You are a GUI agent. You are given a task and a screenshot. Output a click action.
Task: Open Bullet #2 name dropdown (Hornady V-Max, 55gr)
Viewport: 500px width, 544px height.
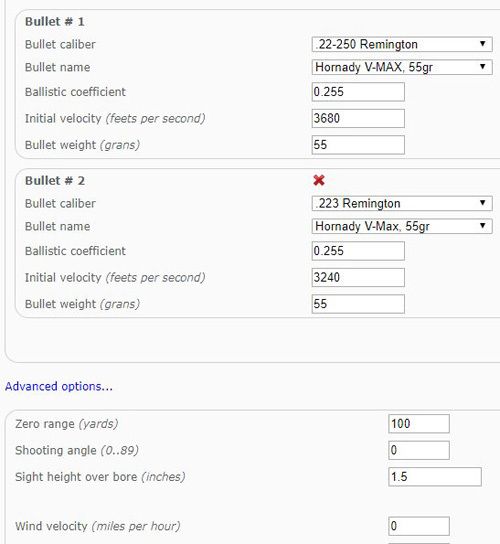coord(402,226)
